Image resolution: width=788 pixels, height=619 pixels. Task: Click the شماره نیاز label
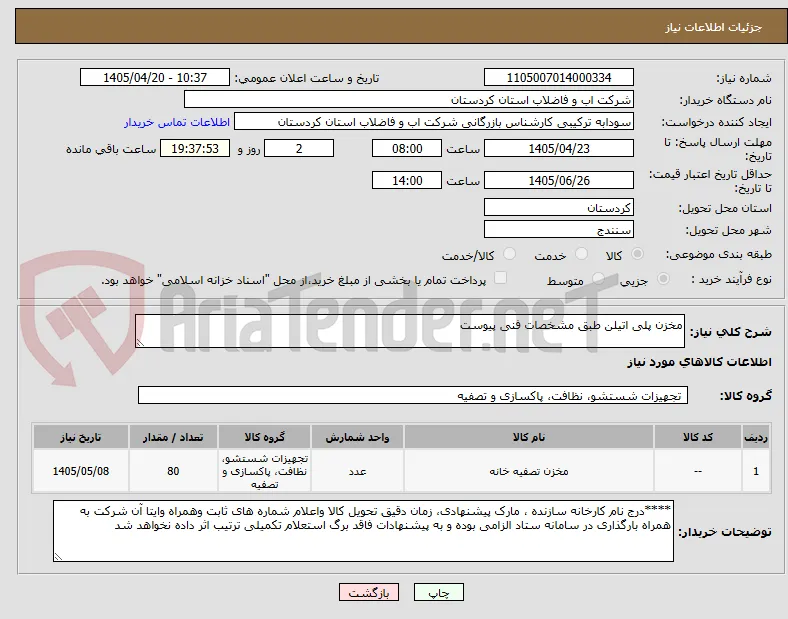point(743,78)
